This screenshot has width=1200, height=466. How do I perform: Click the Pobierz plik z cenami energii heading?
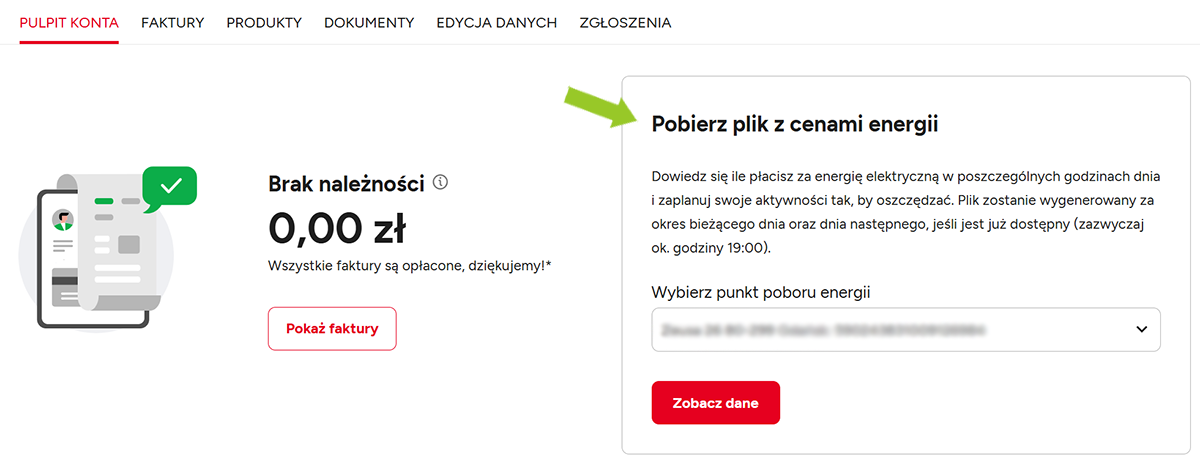click(x=795, y=125)
